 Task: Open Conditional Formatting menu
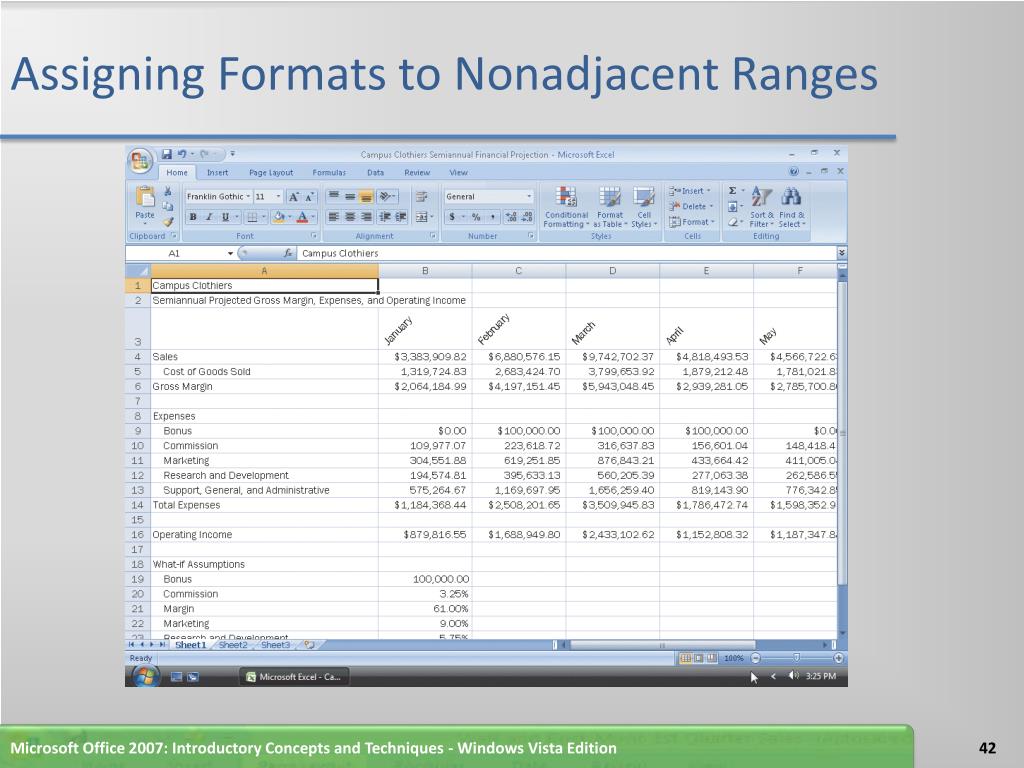pyautogui.click(x=566, y=207)
